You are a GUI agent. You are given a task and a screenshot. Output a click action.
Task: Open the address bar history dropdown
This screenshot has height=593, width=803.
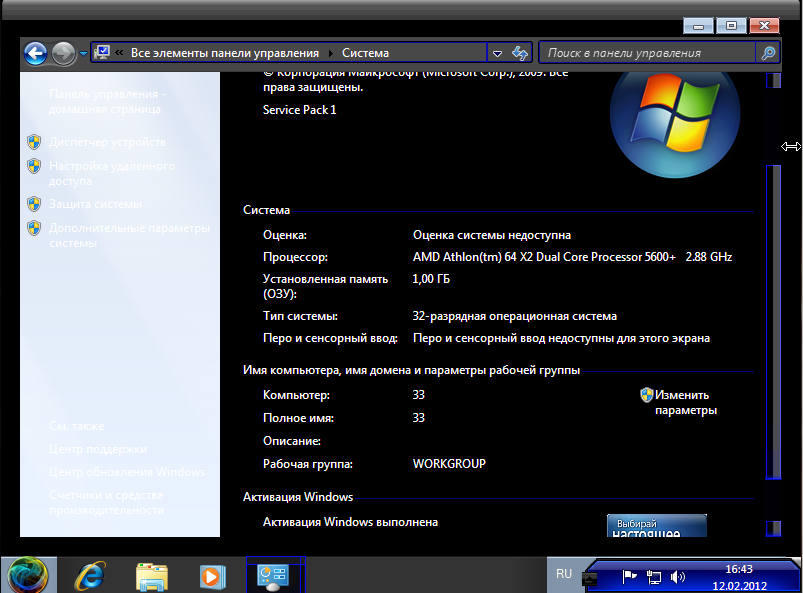(497, 53)
